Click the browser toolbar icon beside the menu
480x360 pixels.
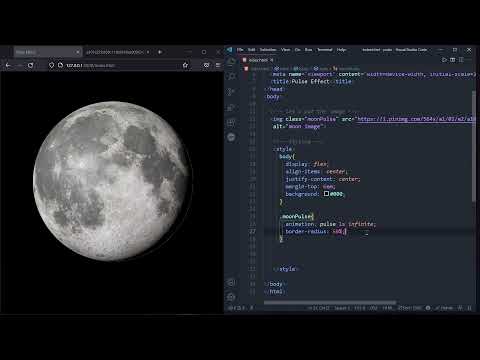tap(206, 65)
